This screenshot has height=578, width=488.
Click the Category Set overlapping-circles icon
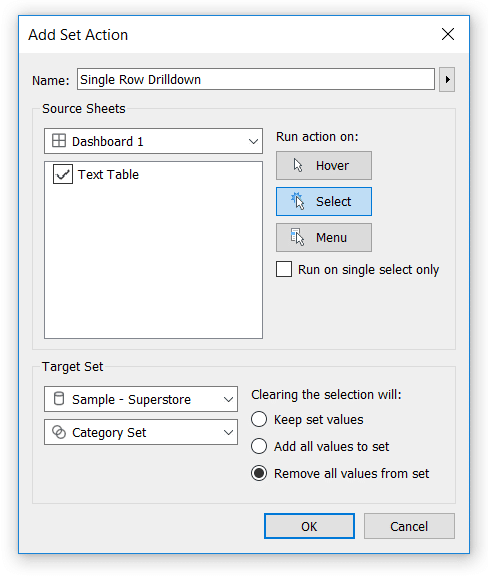(x=59, y=432)
